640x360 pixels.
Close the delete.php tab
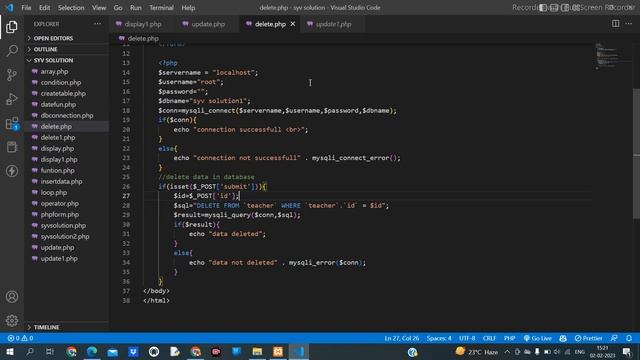[293, 24]
